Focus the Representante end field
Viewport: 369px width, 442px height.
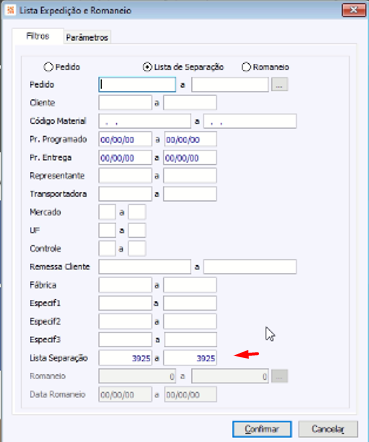coord(190,176)
